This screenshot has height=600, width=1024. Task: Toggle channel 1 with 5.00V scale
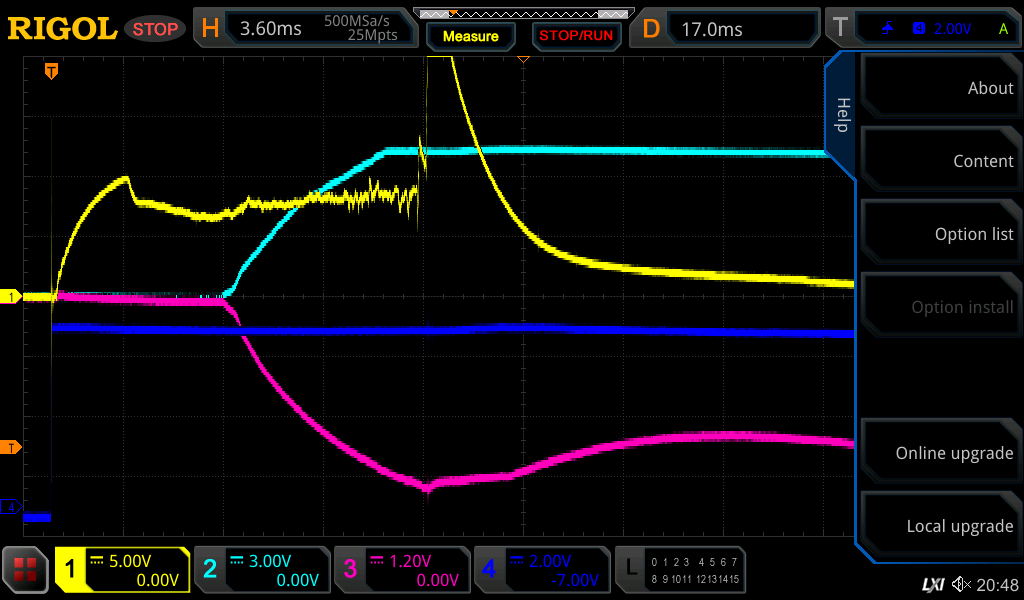[x=122, y=570]
